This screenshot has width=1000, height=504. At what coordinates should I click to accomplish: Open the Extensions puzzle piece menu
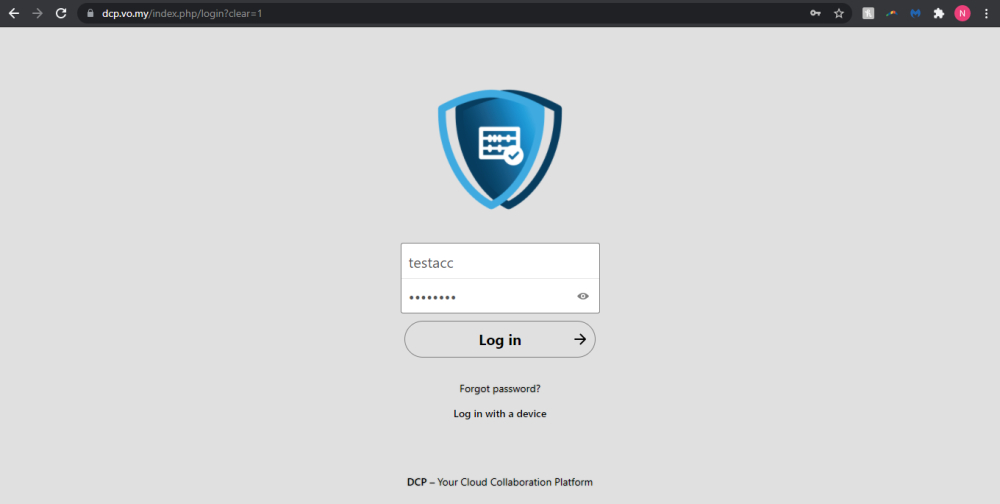pos(939,14)
